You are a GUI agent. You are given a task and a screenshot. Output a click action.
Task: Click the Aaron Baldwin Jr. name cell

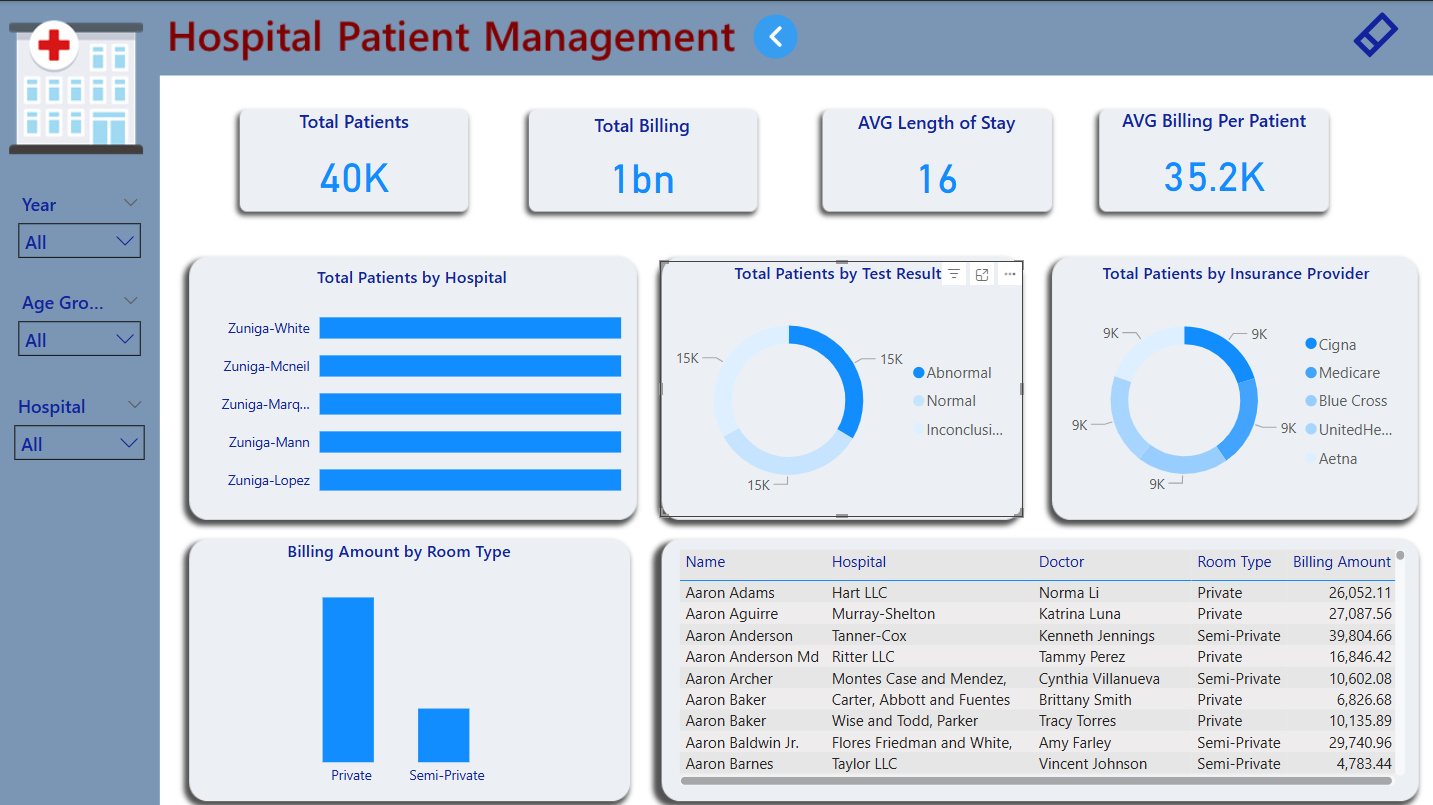(x=742, y=743)
